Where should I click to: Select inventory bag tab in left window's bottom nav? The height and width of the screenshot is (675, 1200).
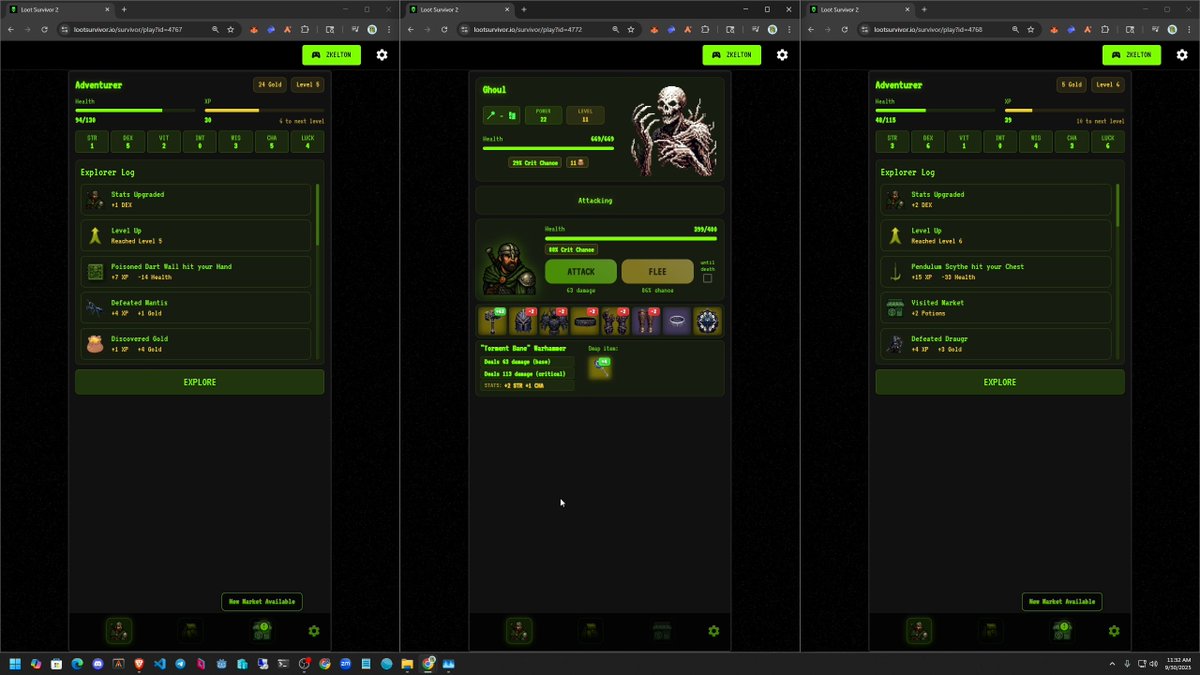pos(190,631)
